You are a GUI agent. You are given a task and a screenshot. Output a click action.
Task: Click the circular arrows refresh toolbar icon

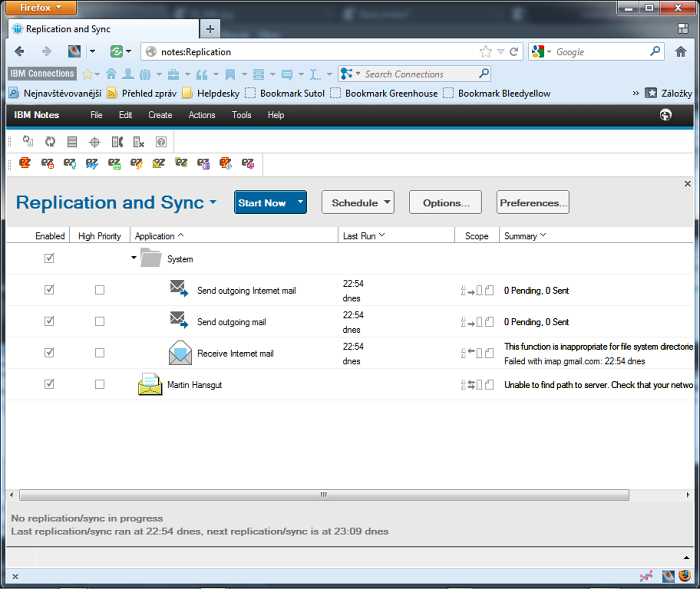[x=50, y=142]
